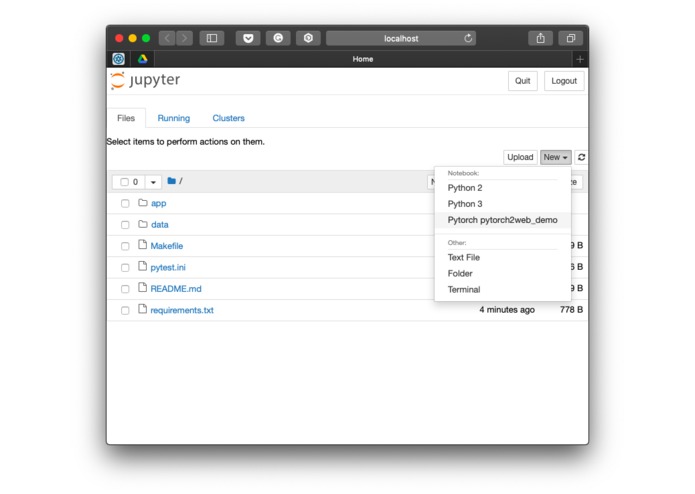Screen dimensions: 695x494
Task: Select the README.md checkbox
Action: pyautogui.click(x=125, y=289)
